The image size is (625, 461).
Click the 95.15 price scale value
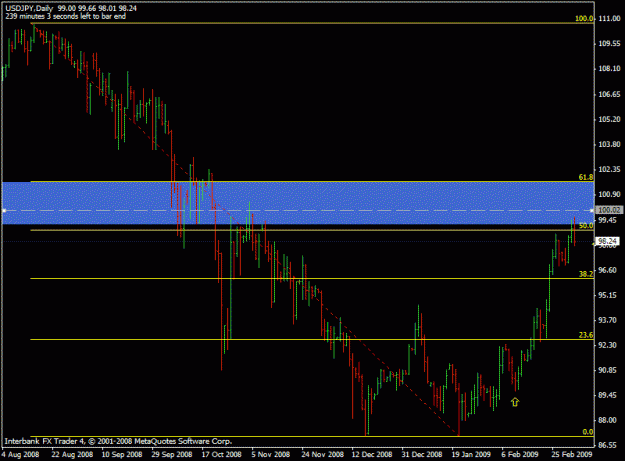pyautogui.click(x=608, y=295)
